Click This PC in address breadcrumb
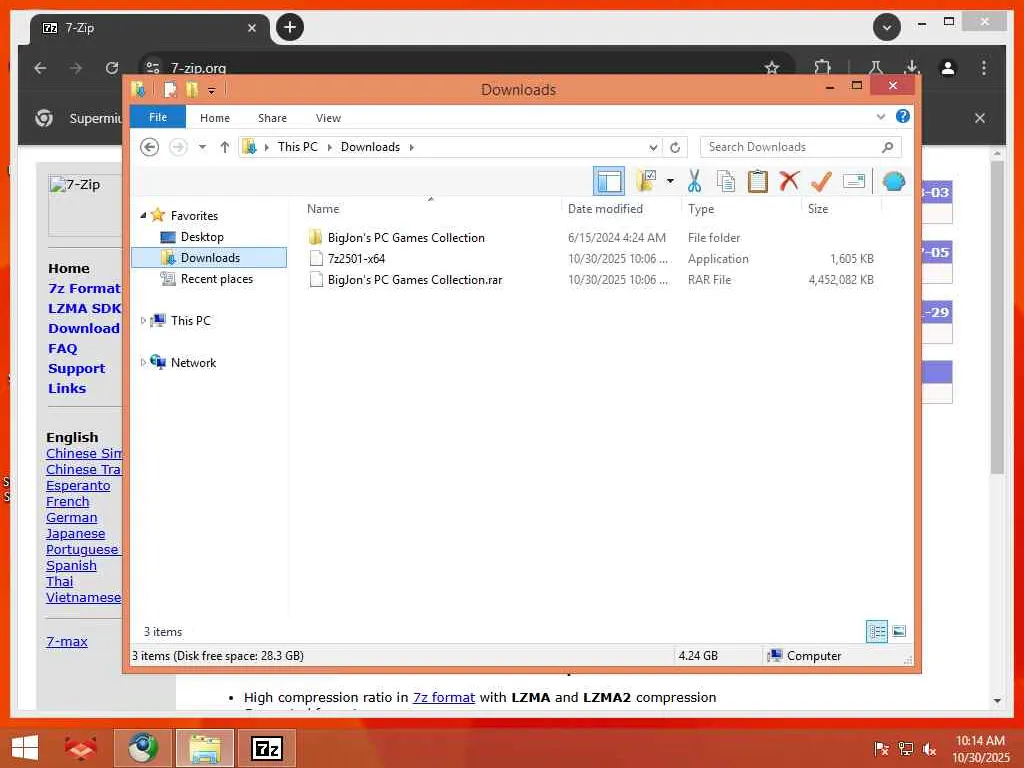 [297, 147]
